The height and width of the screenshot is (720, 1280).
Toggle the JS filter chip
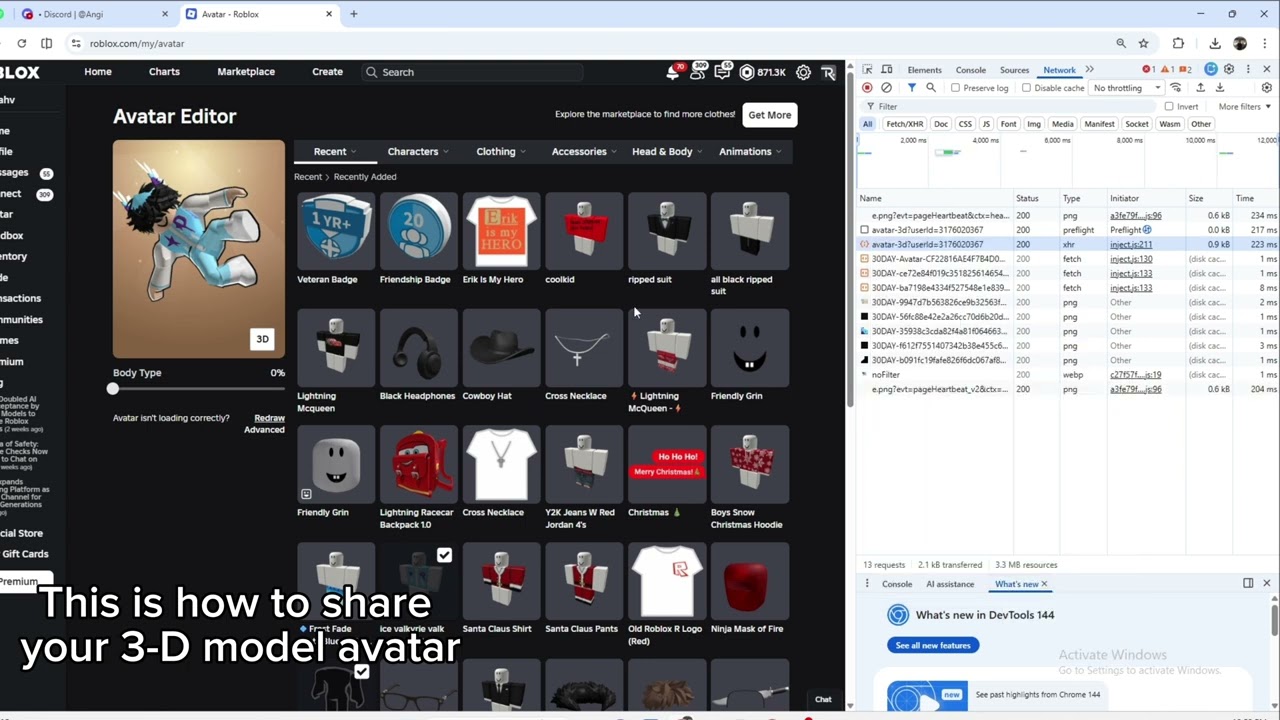tap(986, 124)
